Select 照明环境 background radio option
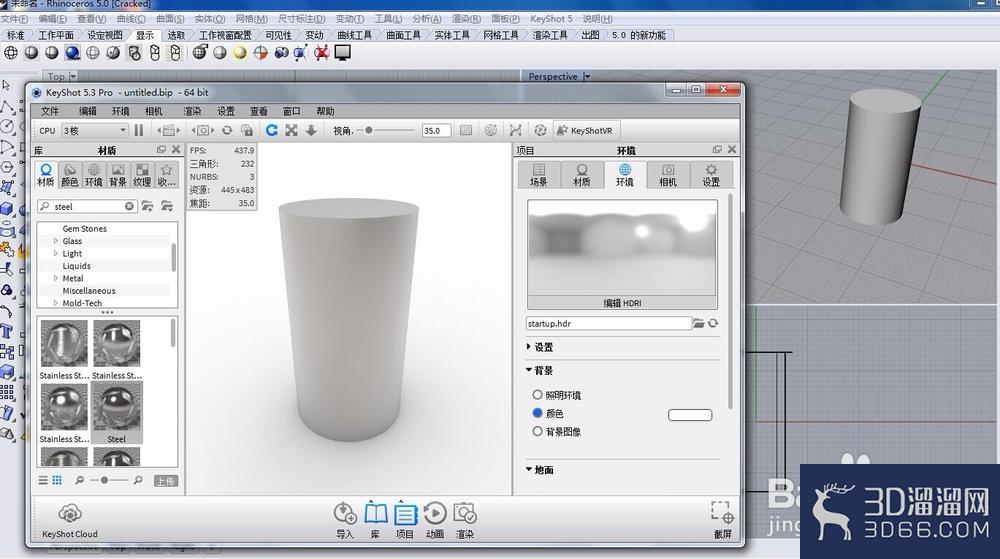Screen dimensions: 1000x559 (538, 395)
